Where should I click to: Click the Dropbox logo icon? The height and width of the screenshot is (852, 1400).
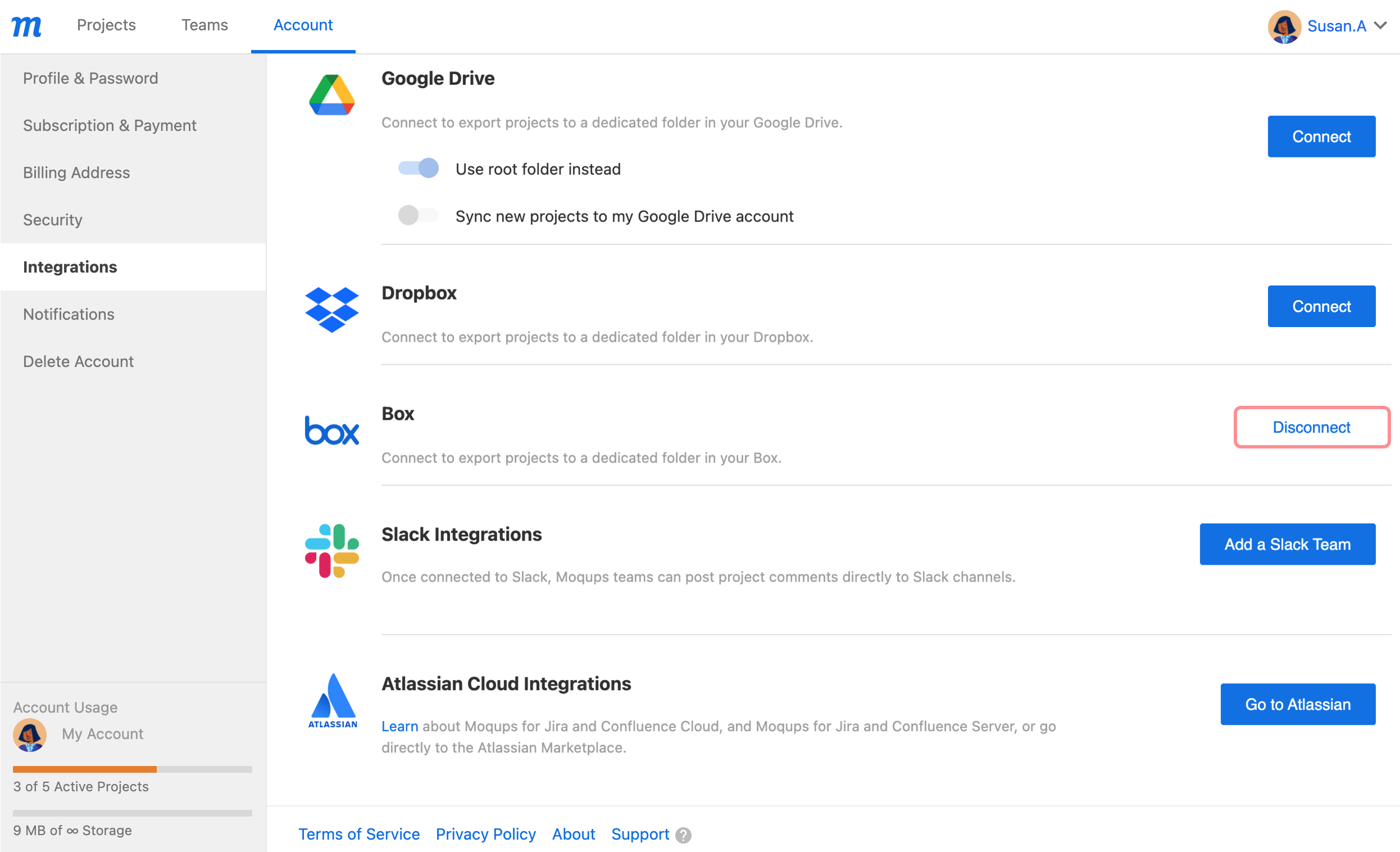pos(332,309)
